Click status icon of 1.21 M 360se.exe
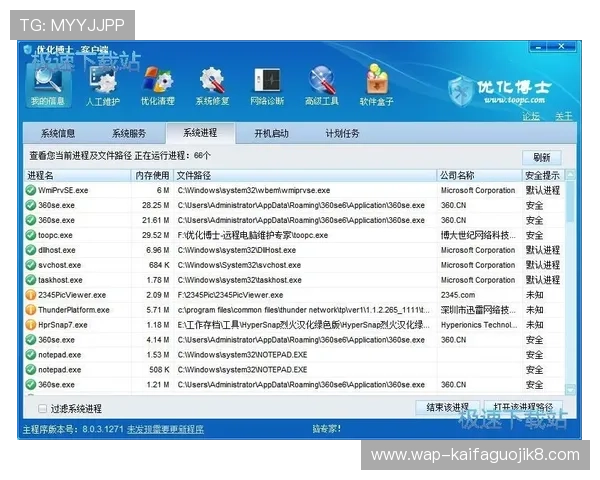The height and width of the screenshot is (480, 600). tap(31, 385)
